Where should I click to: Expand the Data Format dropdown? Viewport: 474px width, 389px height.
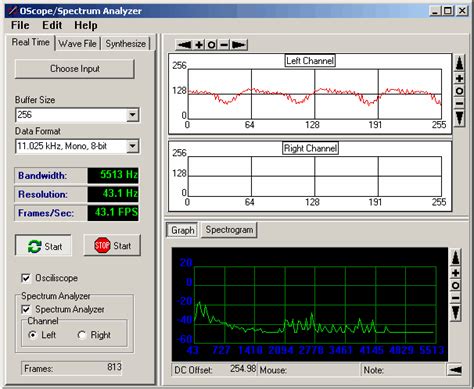tap(133, 146)
